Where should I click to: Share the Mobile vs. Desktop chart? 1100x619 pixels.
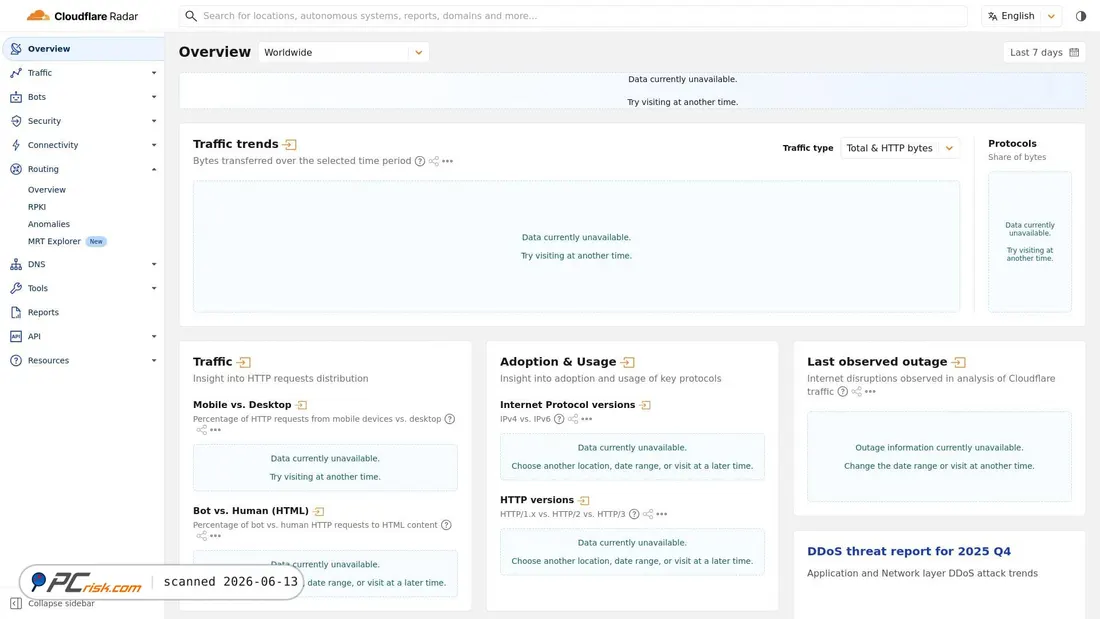(201, 430)
